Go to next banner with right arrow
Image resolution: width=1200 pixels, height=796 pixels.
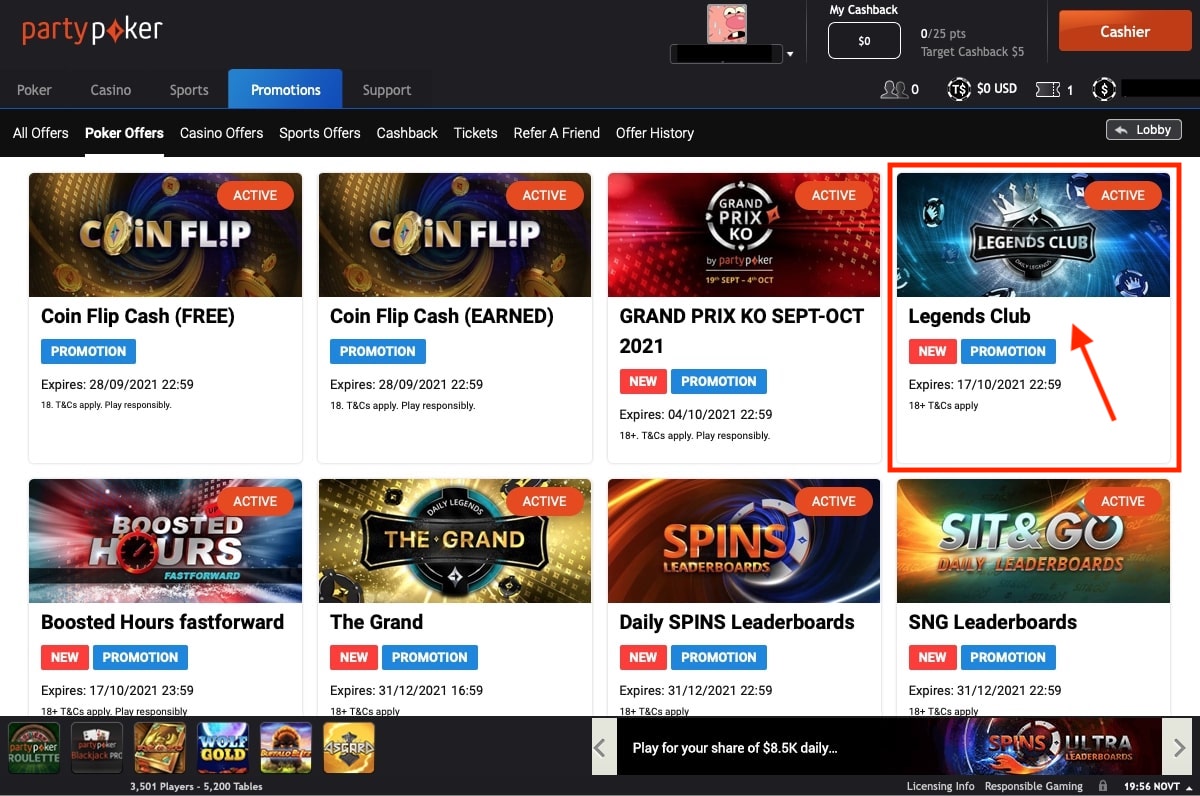[1177, 747]
